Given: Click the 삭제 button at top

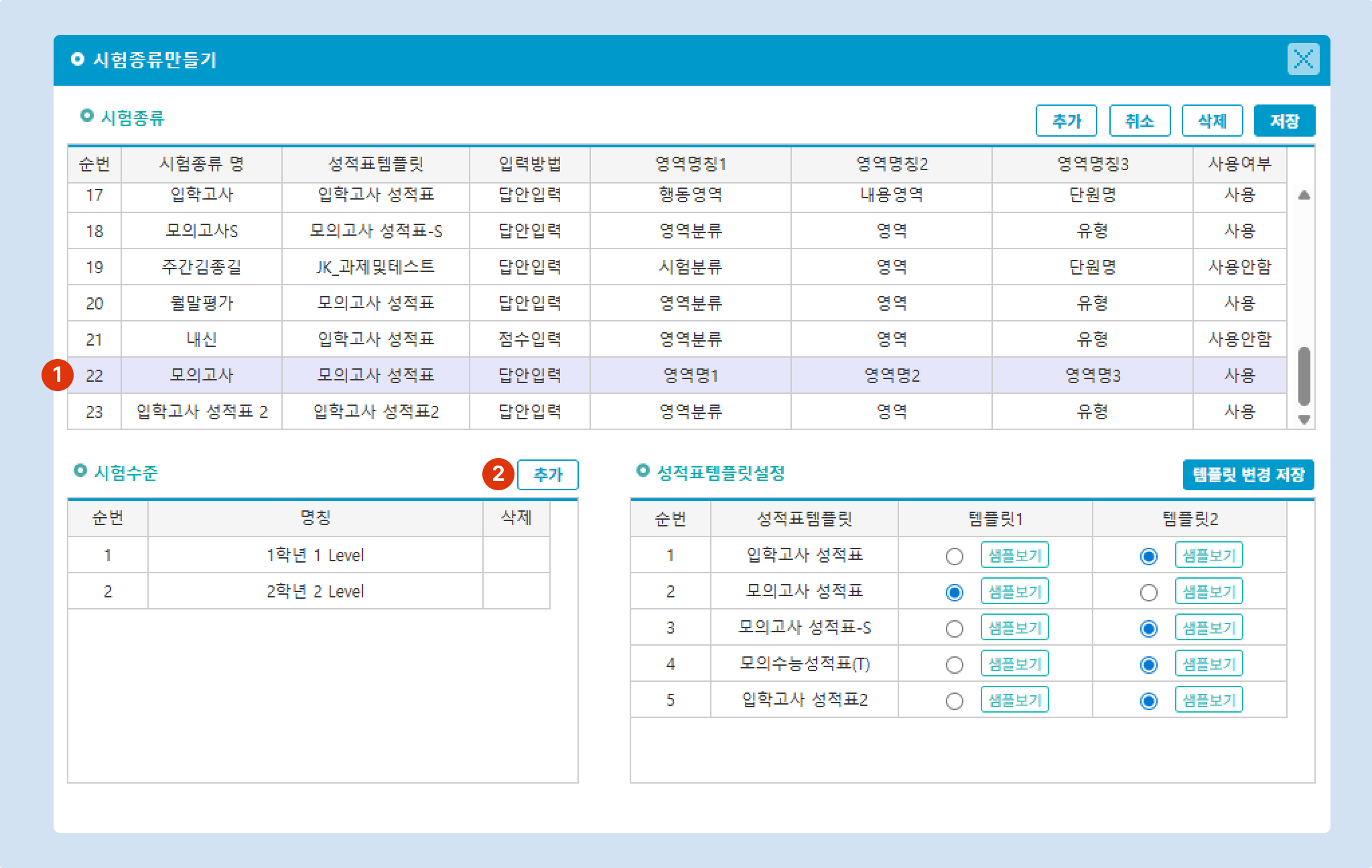Looking at the screenshot, I should (x=1212, y=121).
